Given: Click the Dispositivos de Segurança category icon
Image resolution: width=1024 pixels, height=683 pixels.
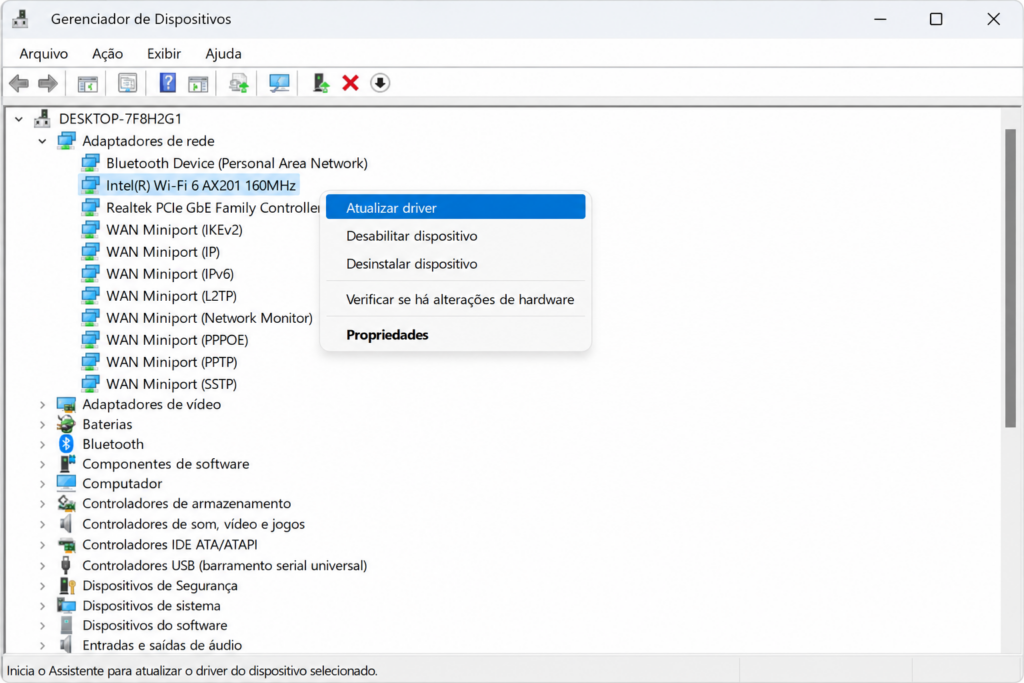Looking at the screenshot, I should (x=67, y=586).
